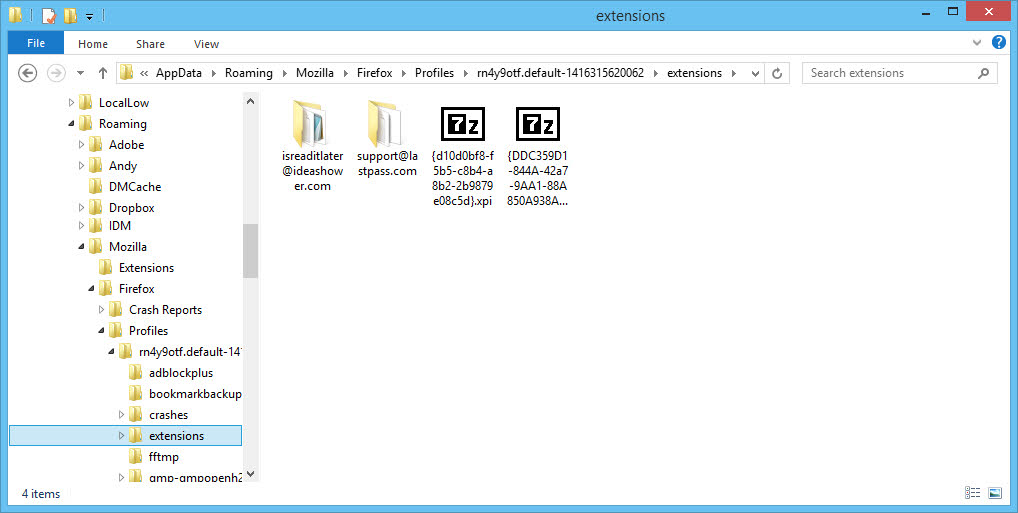Switch to details view in status bar
Screen dimensions: 1018x513
pyautogui.click(x=972, y=493)
